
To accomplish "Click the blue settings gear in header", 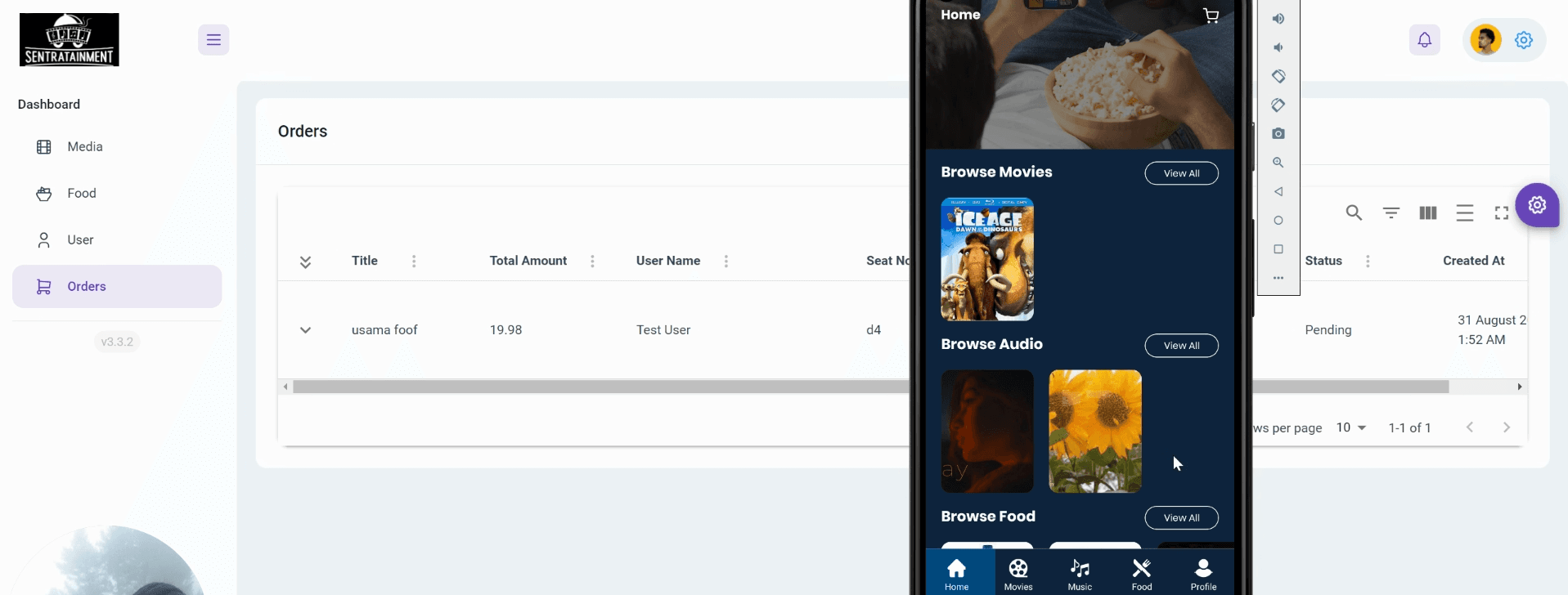I will tap(1523, 39).
